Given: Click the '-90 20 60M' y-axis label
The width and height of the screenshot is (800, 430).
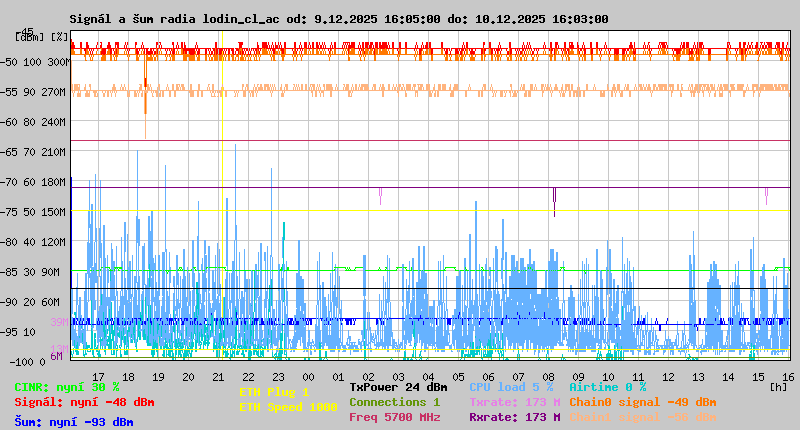Looking at the screenshot, I should click(32, 302).
